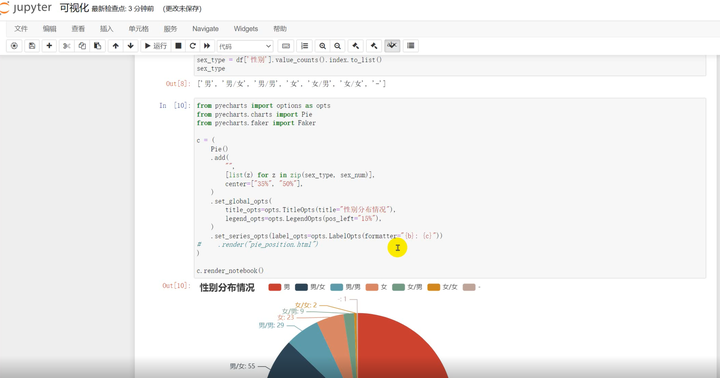Screen dimensions: 720x378
Task: Copy the selected cell
Action: (x=82, y=46)
